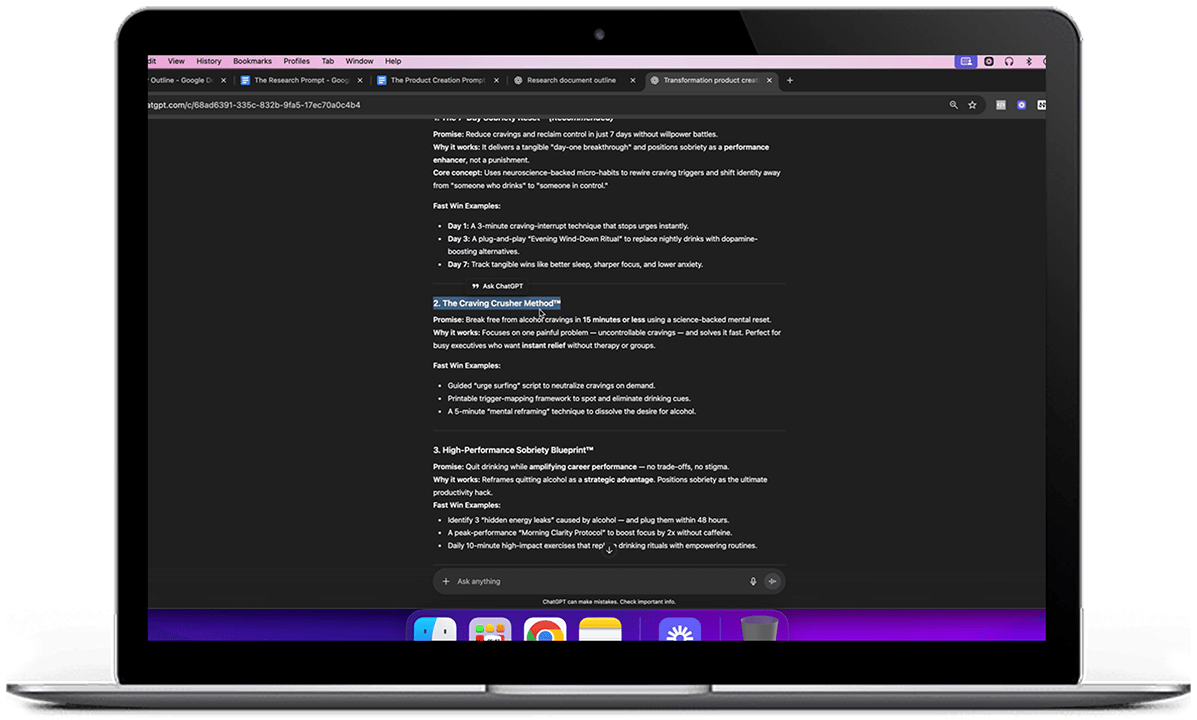Viewport: 1197px width, 720px height.
Task: Click the headphones icon in the menu bar
Action: point(1009,61)
